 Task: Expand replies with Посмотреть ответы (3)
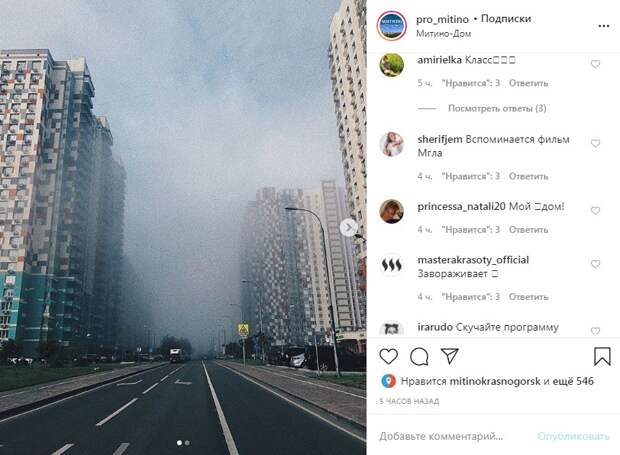click(x=497, y=108)
